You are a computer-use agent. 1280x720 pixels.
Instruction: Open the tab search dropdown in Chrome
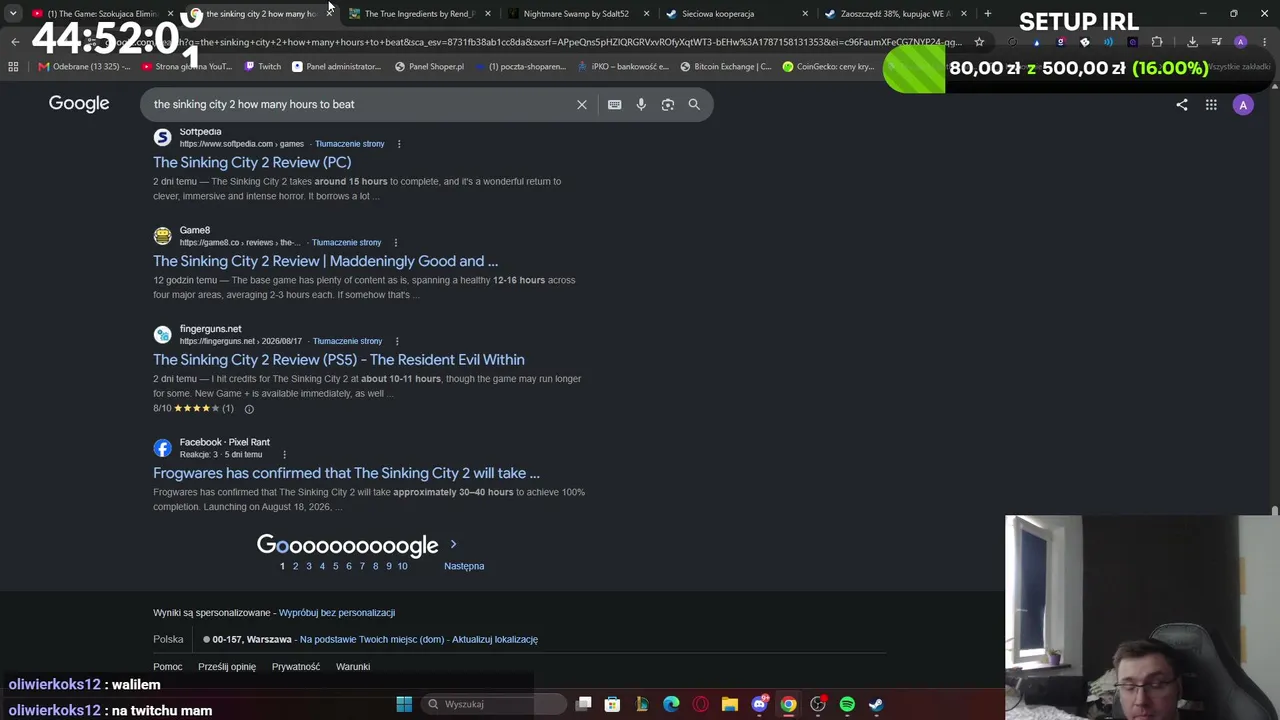13,14
